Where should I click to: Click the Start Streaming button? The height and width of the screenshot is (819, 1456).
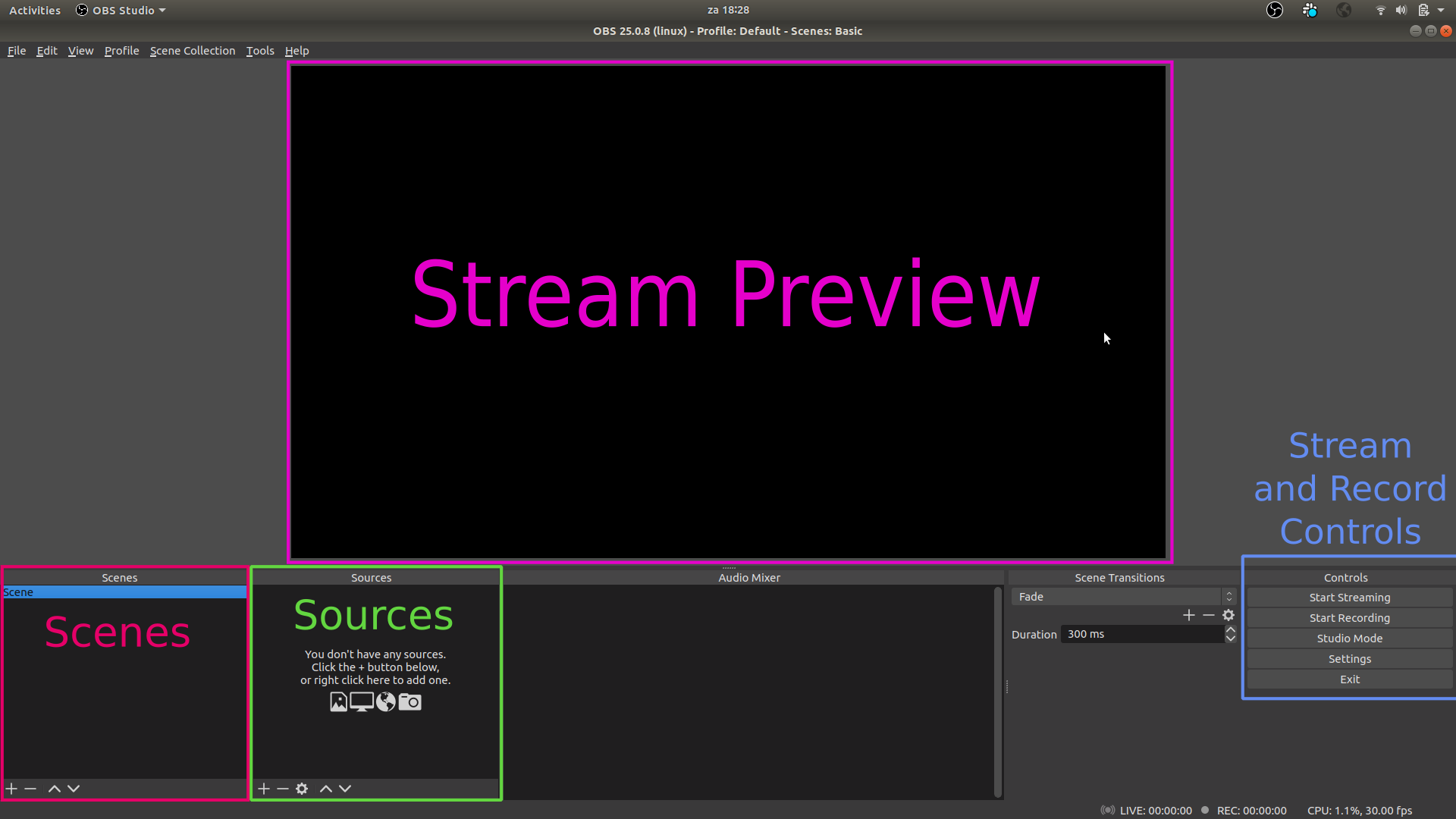coord(1350,597)
